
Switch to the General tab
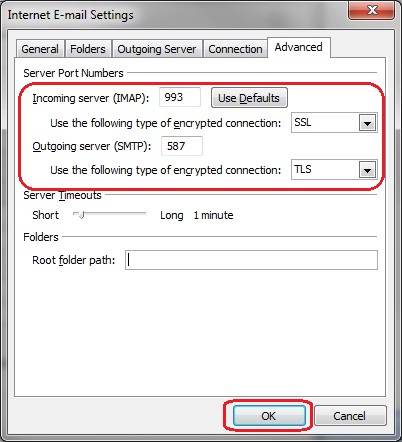(x=40, y=49)
